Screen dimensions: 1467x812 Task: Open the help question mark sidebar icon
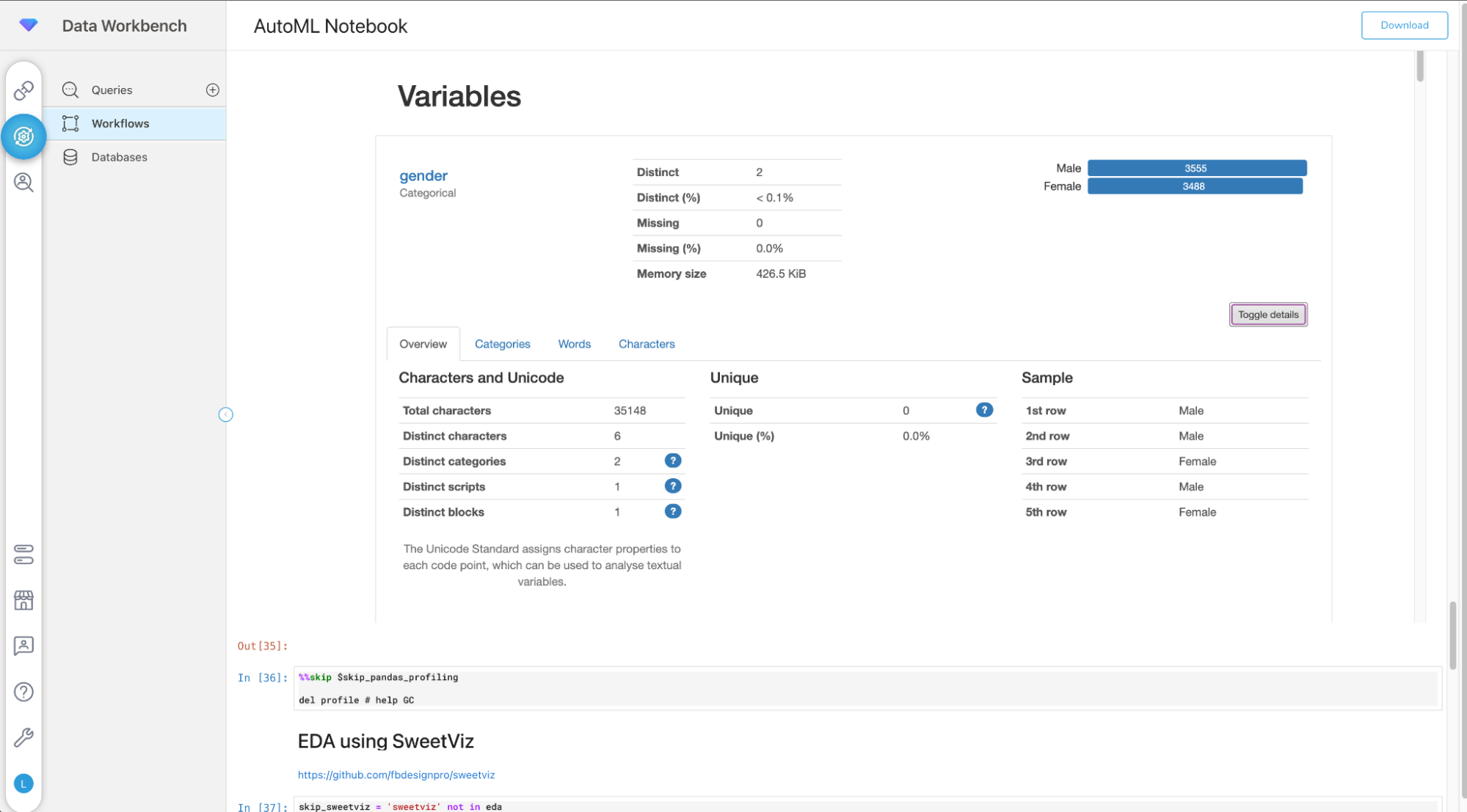coord(23,692)
